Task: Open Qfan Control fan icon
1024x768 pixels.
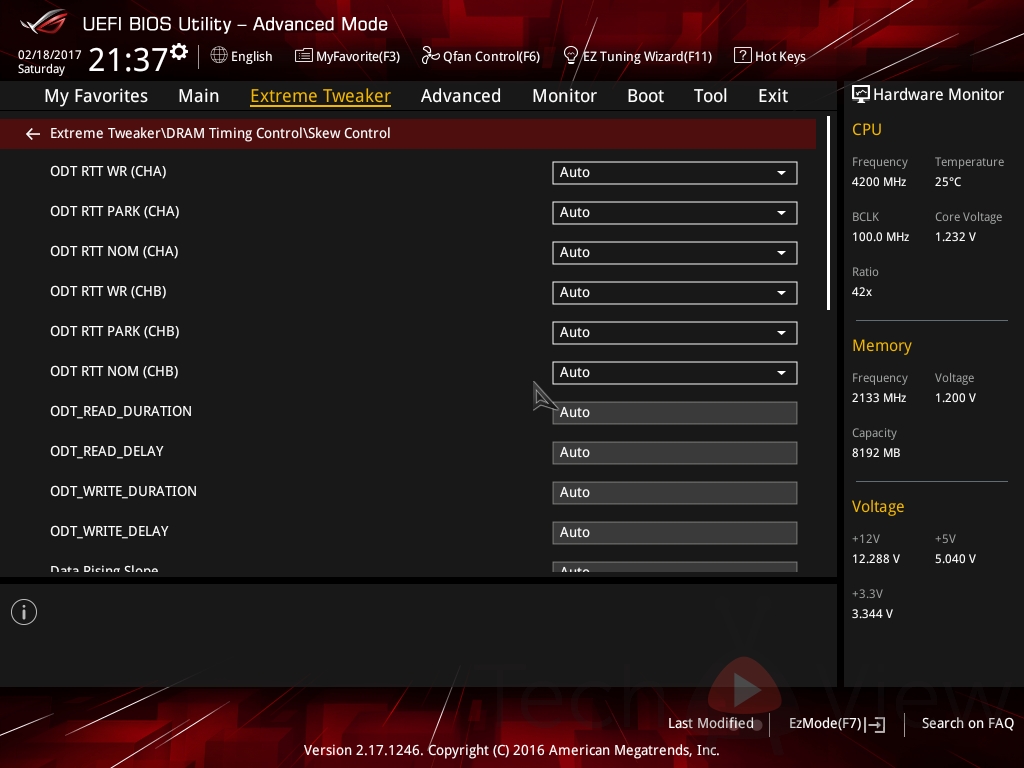Action: click(x=430, y=56)
